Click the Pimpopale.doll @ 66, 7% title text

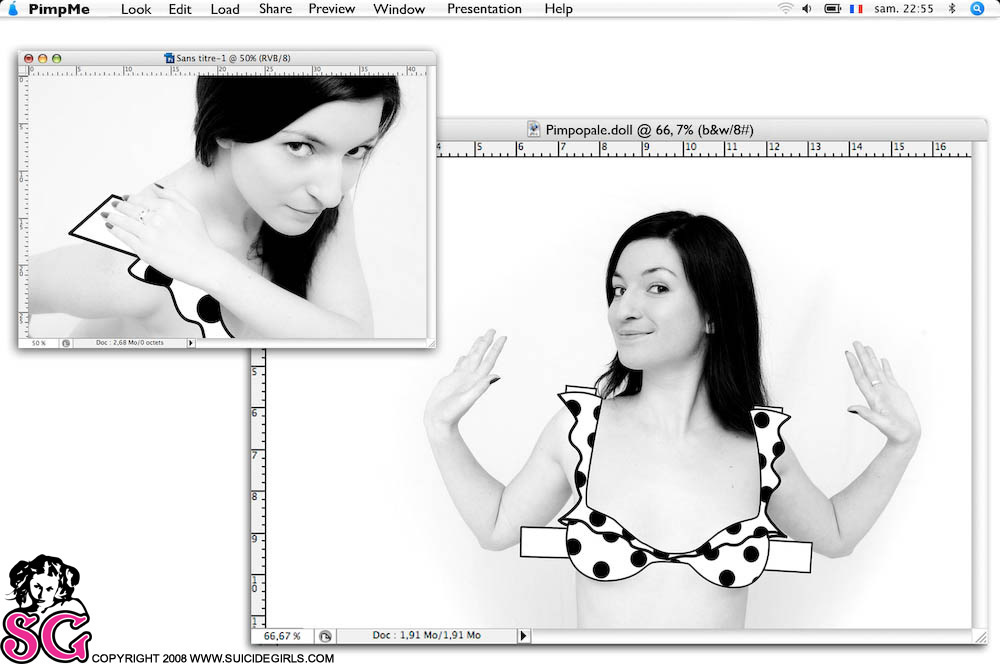tap(649, 130)
